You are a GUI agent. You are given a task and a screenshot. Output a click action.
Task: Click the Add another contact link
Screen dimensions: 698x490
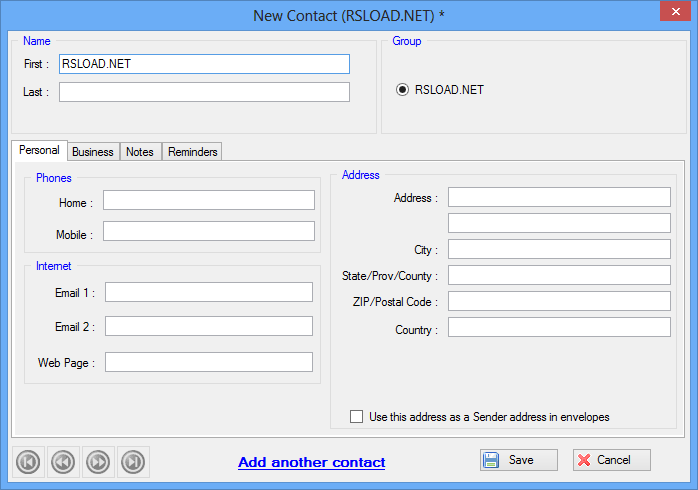click(x=312, y=462)
